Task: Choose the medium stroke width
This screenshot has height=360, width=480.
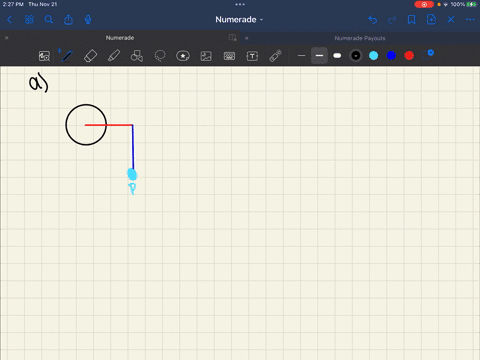Action: coord(319,56)
